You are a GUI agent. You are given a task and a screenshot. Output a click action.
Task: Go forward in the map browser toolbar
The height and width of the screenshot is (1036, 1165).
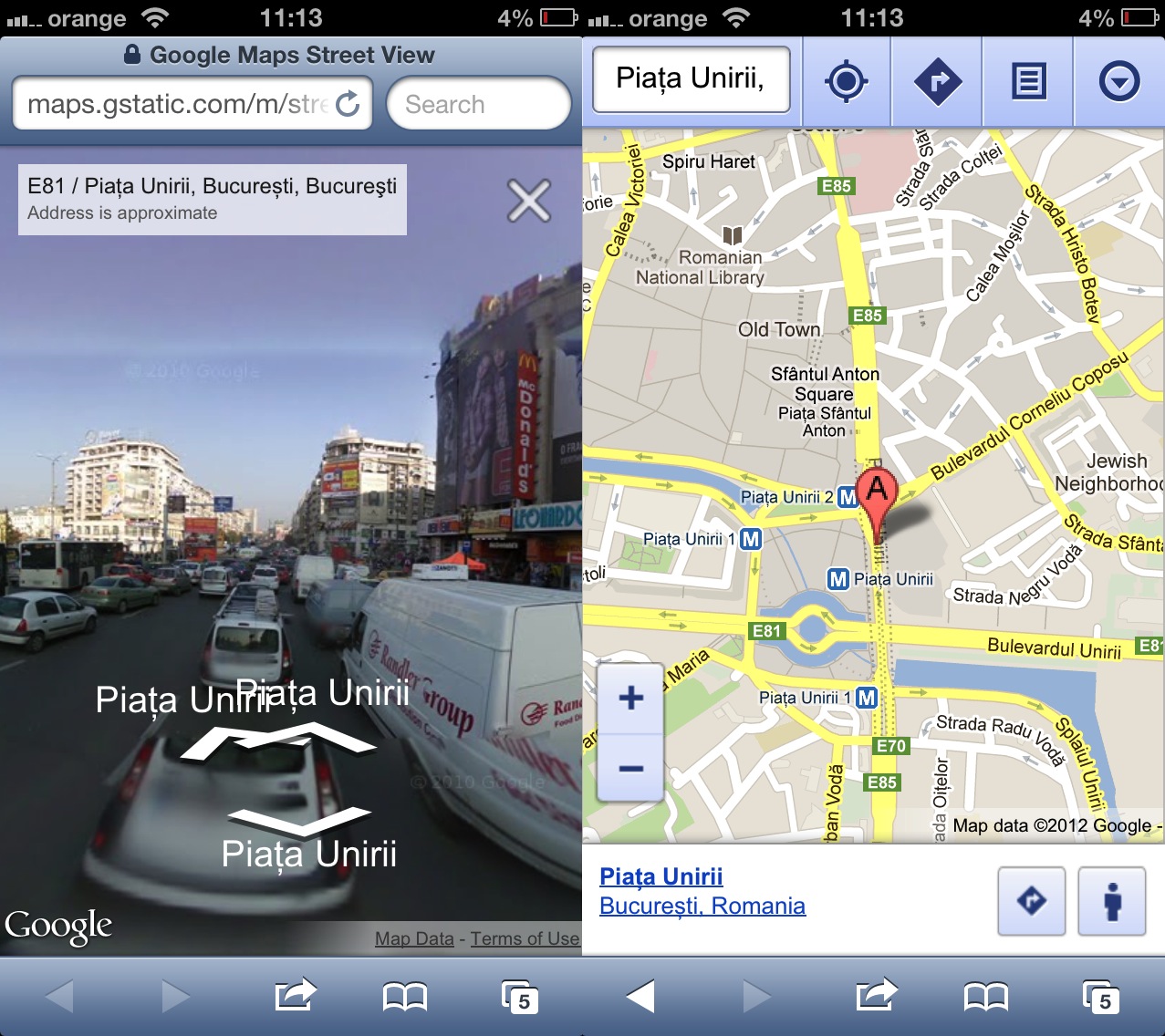click(756, 996)
